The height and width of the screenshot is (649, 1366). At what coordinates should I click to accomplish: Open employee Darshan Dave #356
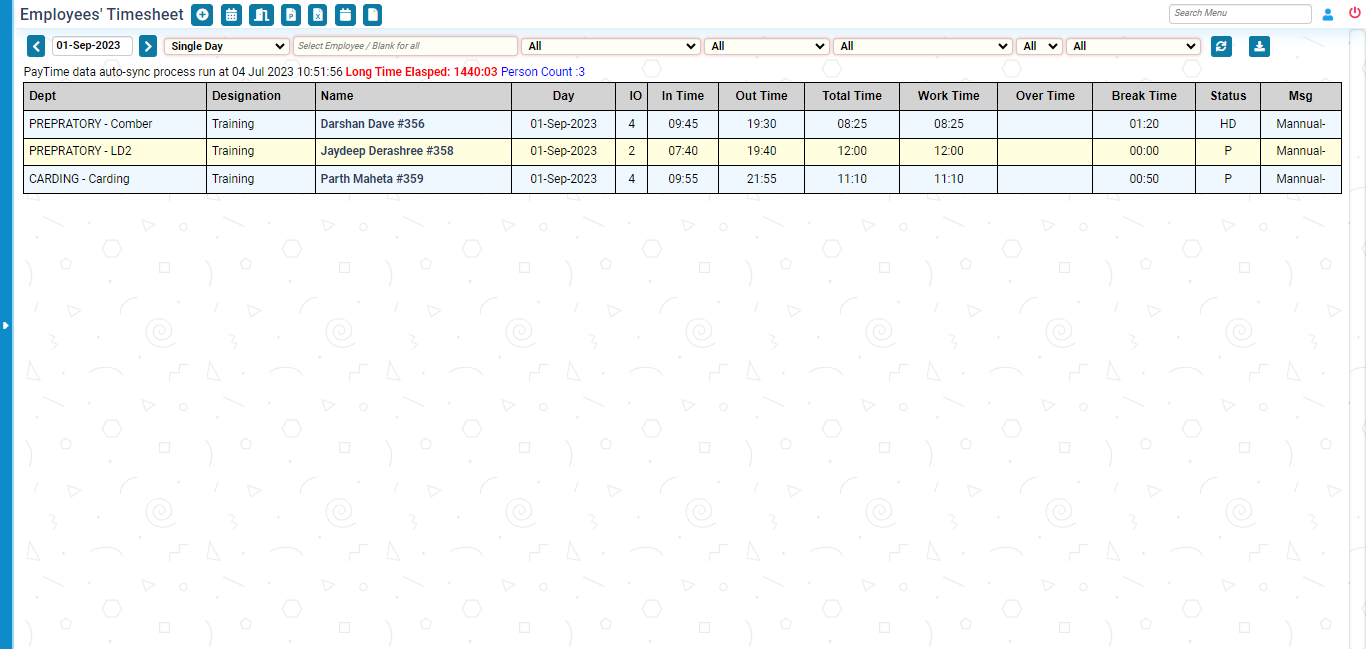tap(372, 124)
